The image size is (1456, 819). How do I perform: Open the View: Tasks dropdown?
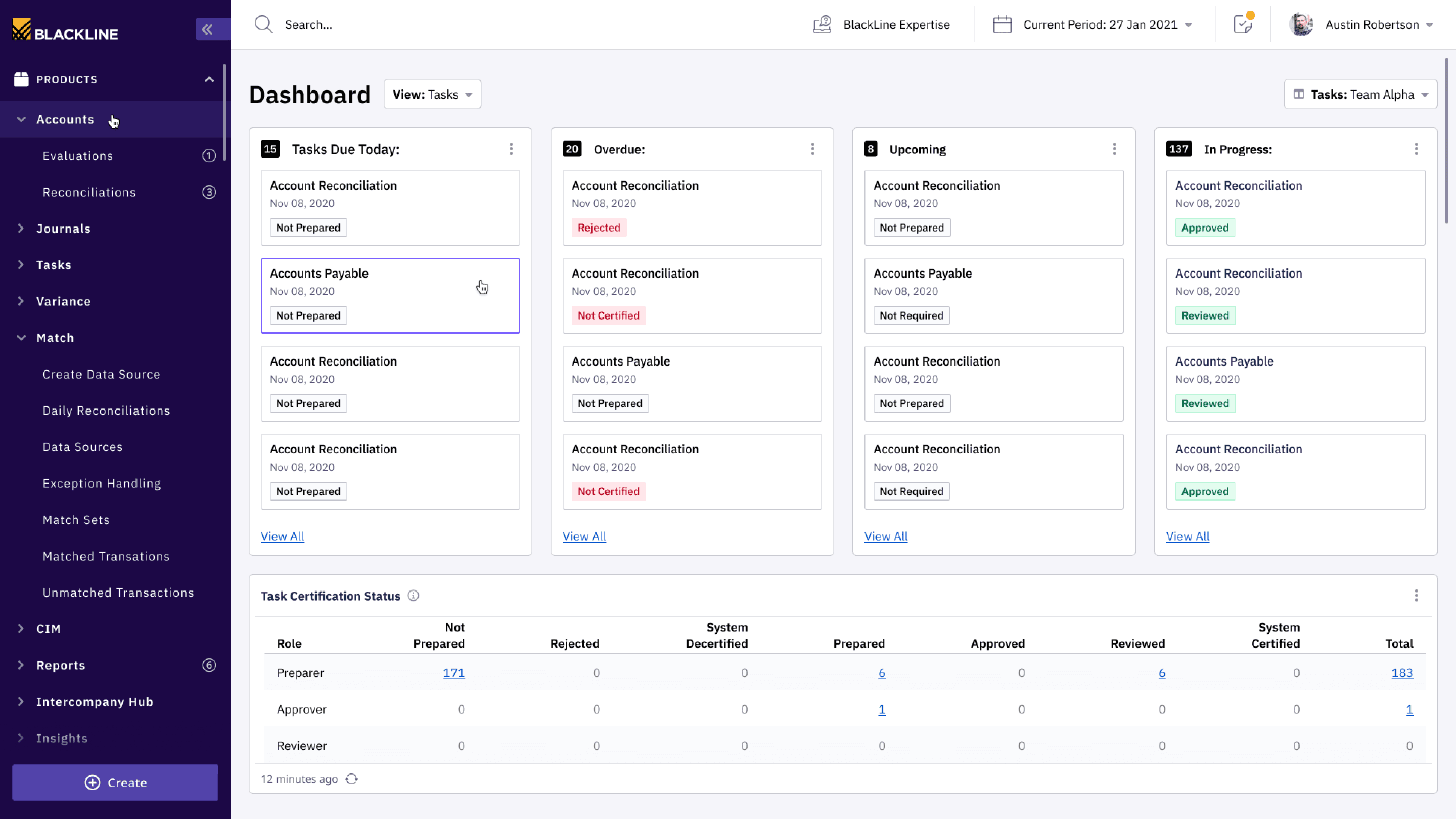pyautogui.click(x=432, y=95)
